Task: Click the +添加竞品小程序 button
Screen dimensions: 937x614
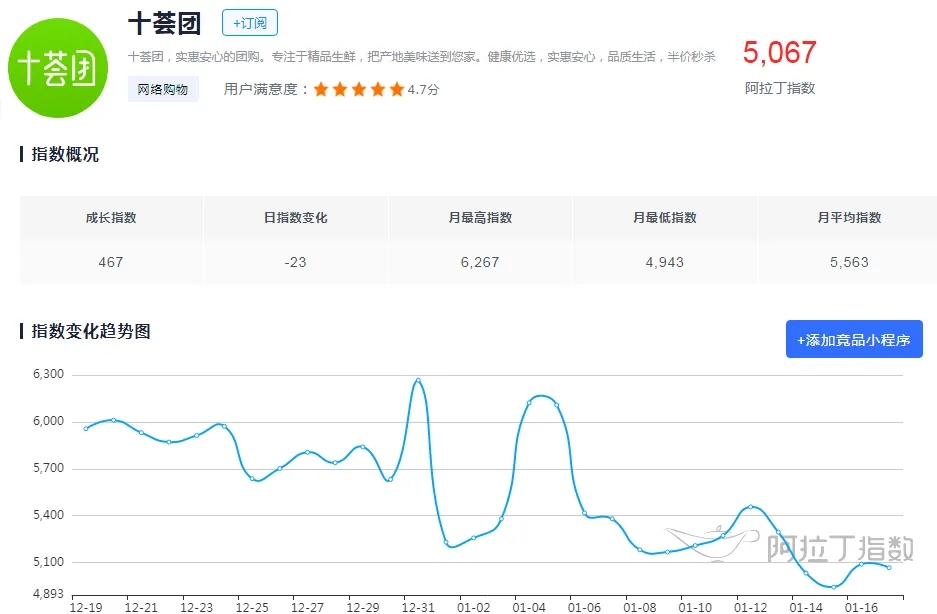Action: click(854, 339)
